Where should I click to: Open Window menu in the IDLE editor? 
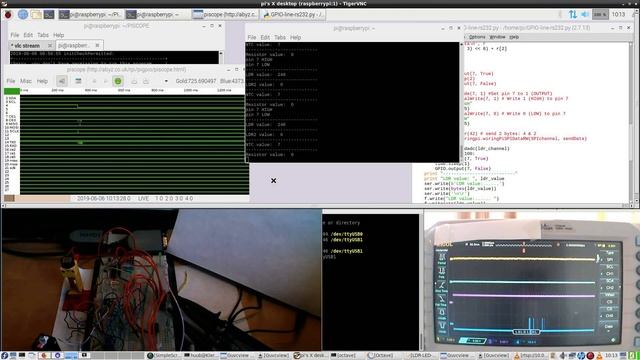pos(497,37)
